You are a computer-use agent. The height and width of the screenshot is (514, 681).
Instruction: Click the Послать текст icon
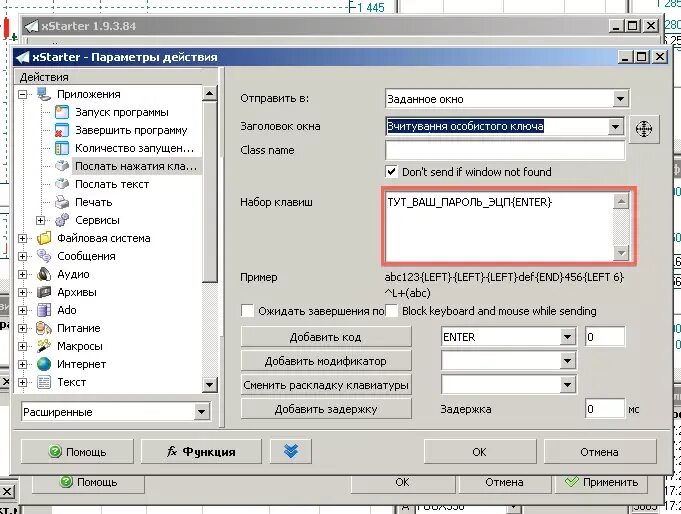click(62, 184)
